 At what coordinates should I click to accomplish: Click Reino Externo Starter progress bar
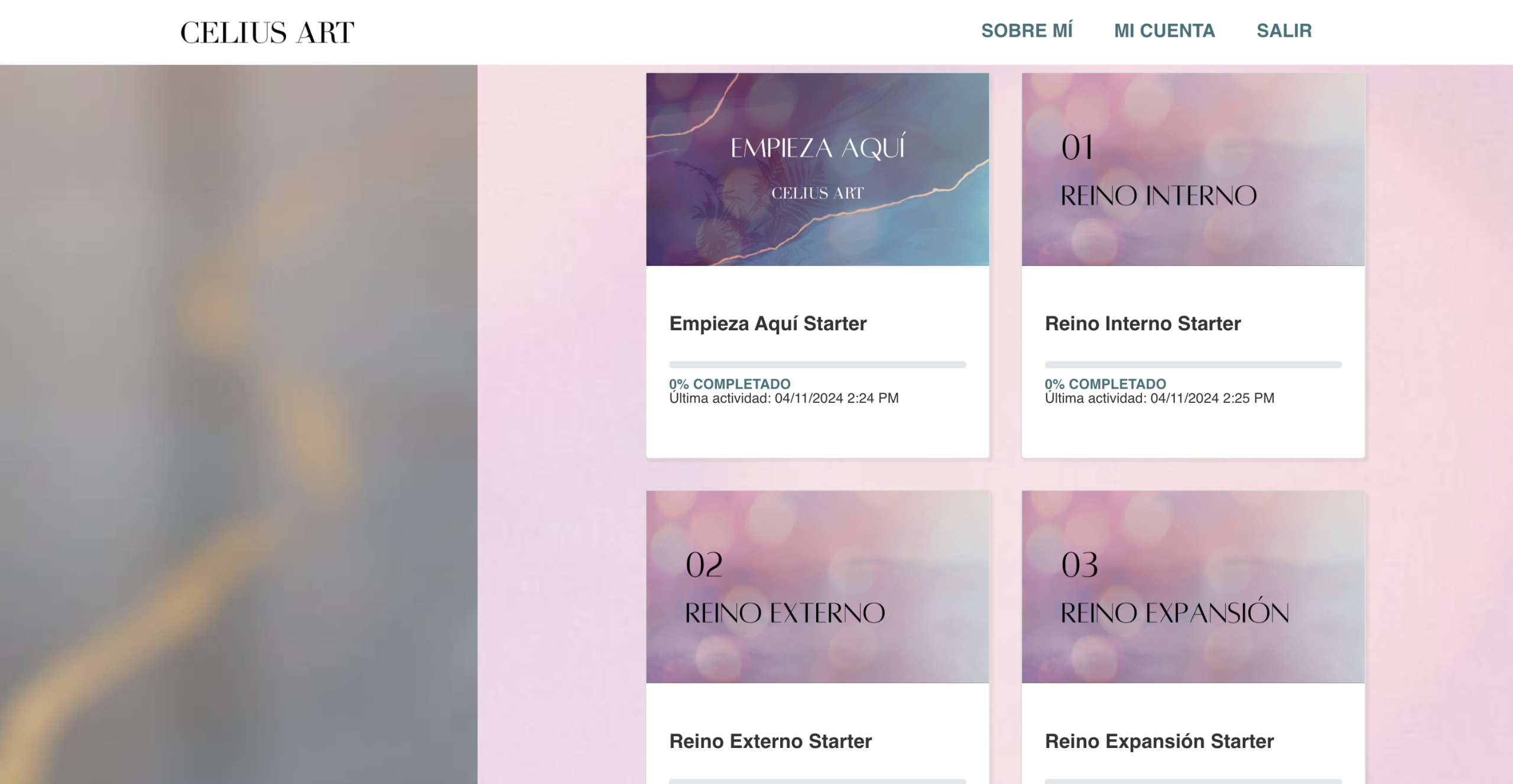(x=817, y=781)
